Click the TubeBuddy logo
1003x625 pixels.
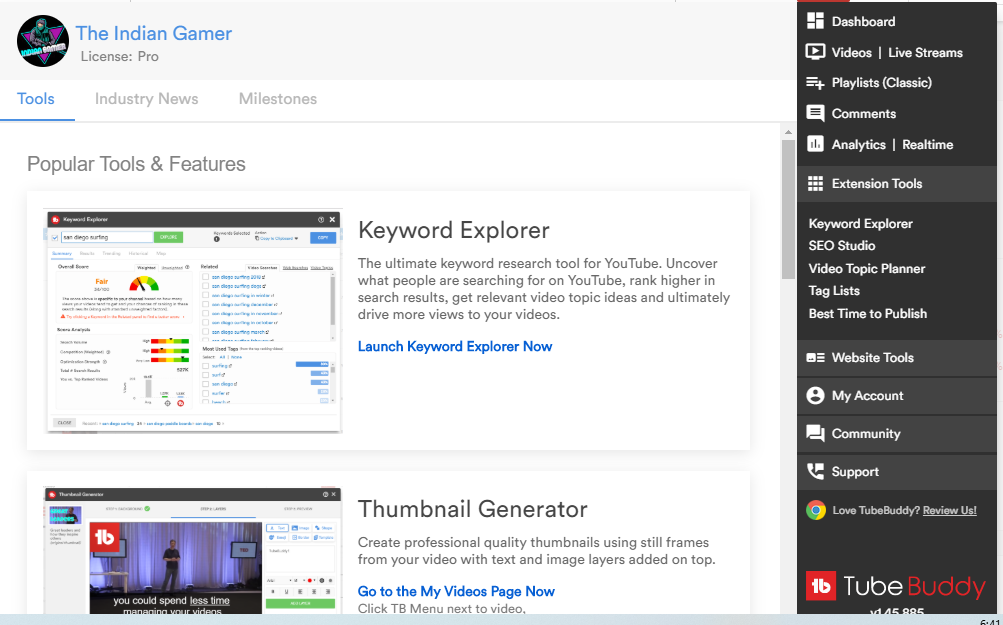(x=896, y=585)
